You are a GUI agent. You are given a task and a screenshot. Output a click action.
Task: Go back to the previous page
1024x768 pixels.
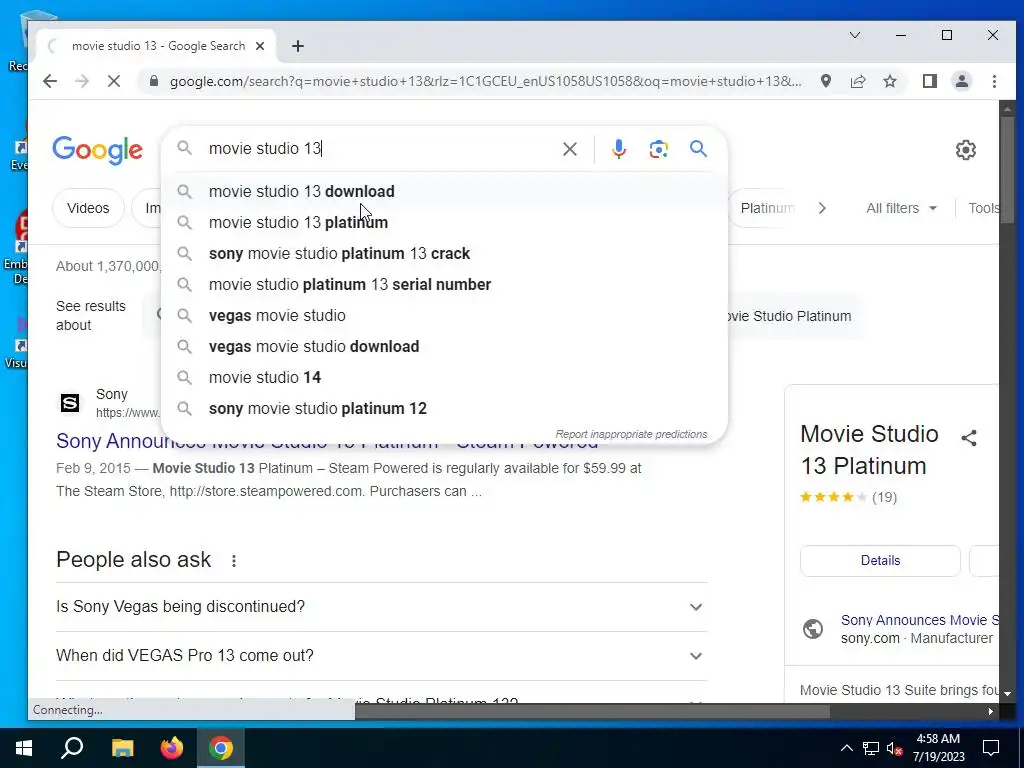50,81
